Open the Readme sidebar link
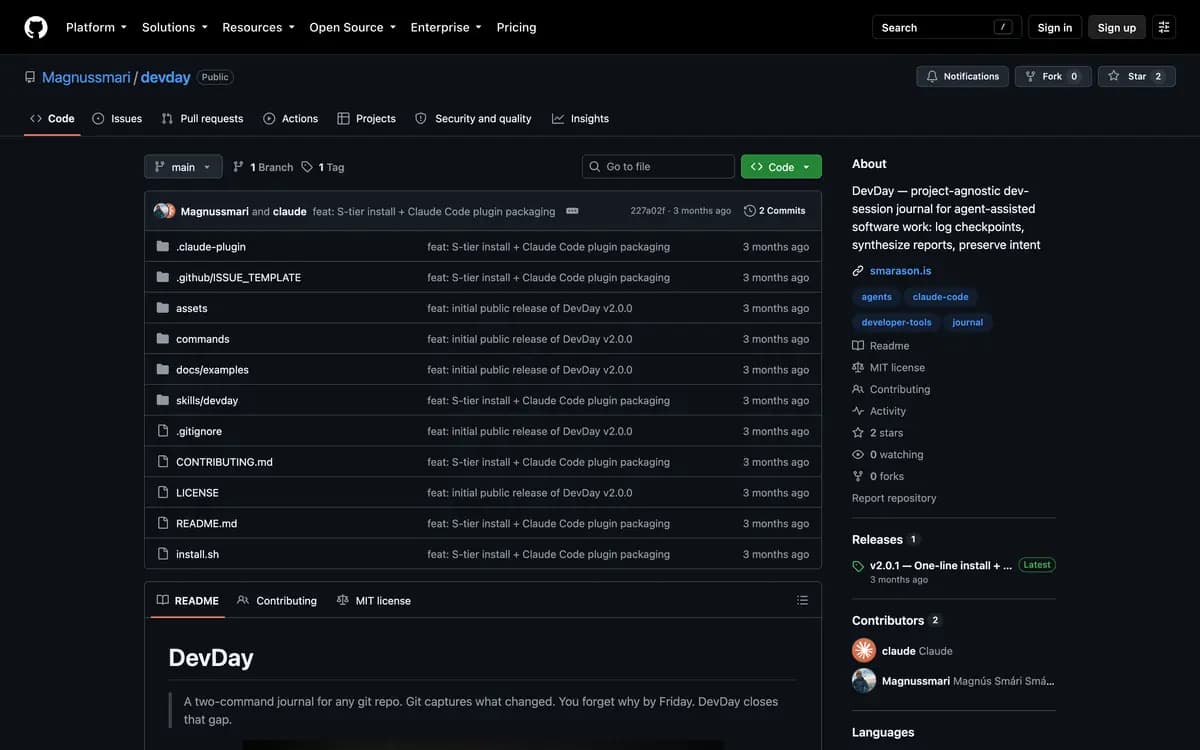This screenshot has height=750, width=1200. pyautogui.click(x=880, y=346)
